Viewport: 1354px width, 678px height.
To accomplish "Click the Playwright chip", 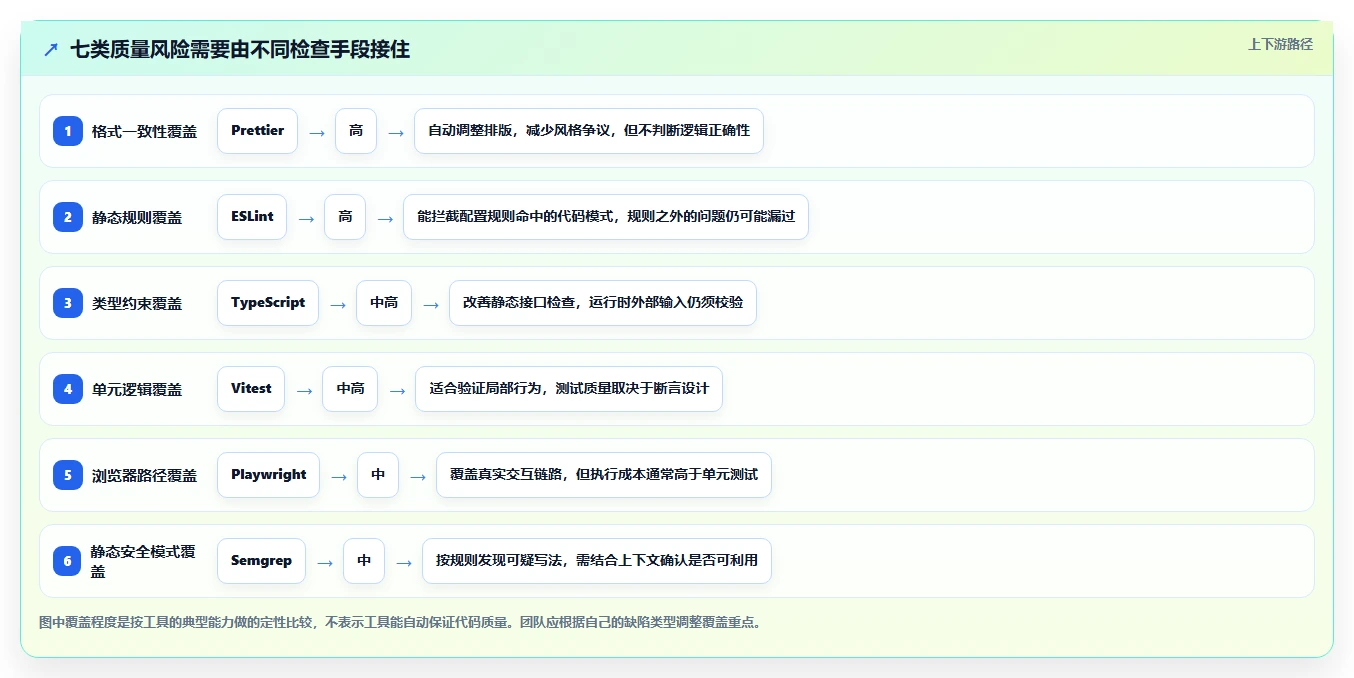I will pyautogui.click(x=268, y=475).
